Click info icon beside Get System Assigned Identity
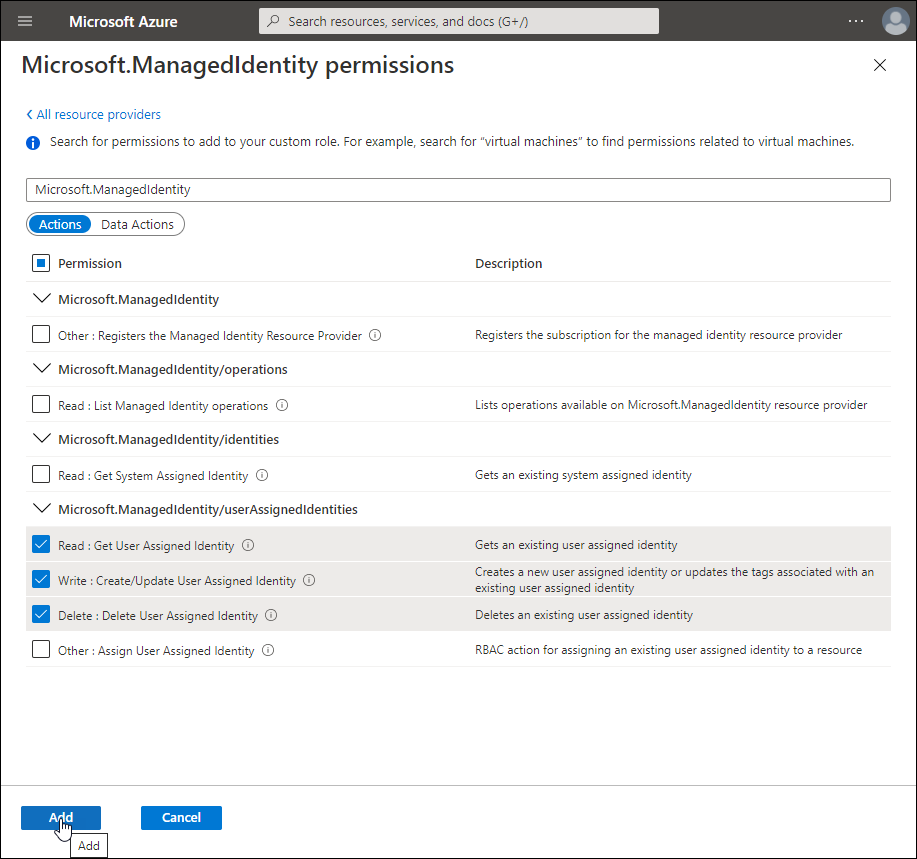917x859 pixels. (262, 476)
